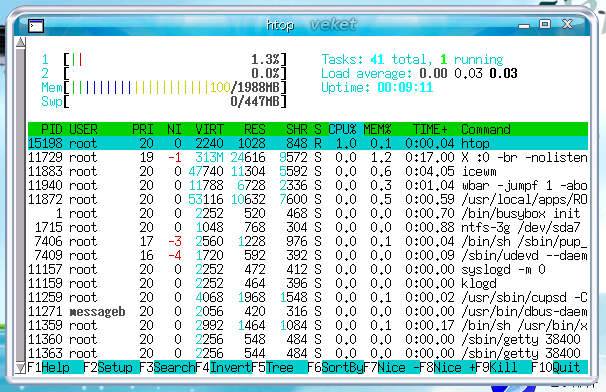Click the Command column header

(x=486, y=129)
